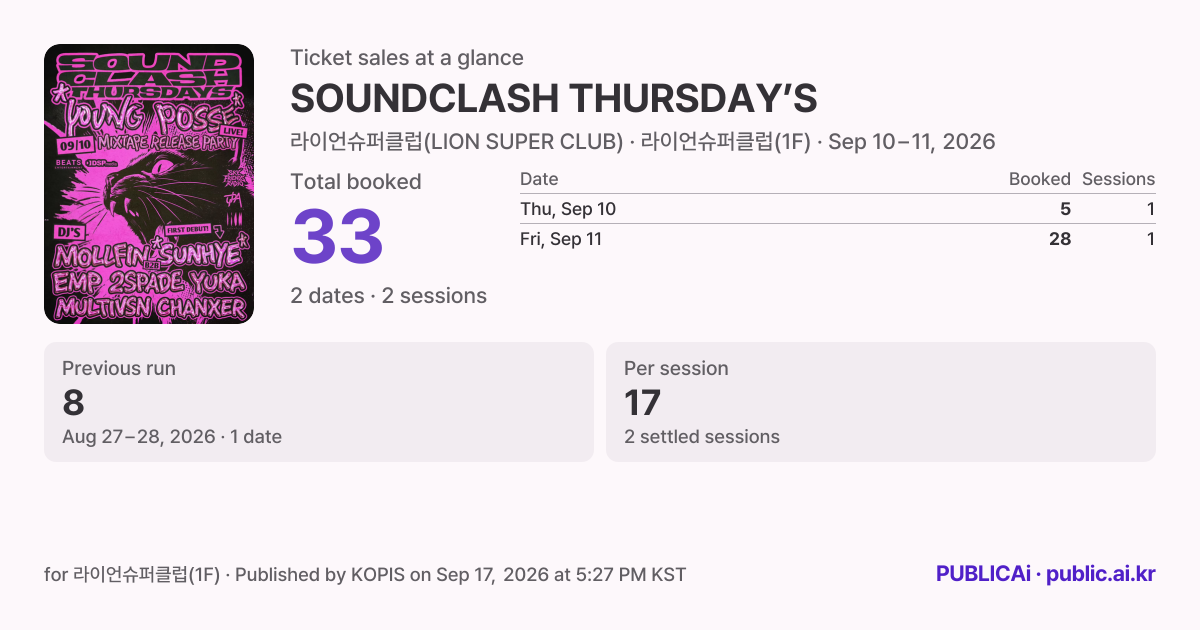Select the Booked column header
Viewport: 1200px width, 630px height.
(x=1039, y=179)
